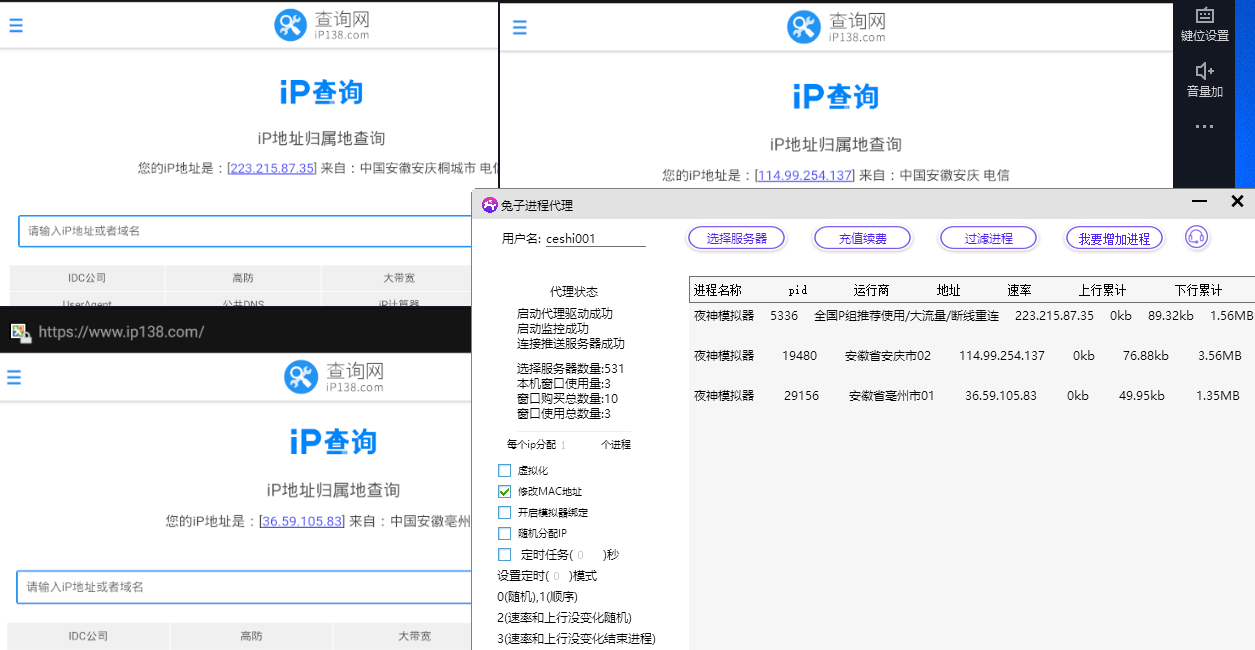Uncheck the 修改MAC地址 checkbox
Image resolution: width=1255 pixels, height=650 pixels.
[x=505, y=491]
